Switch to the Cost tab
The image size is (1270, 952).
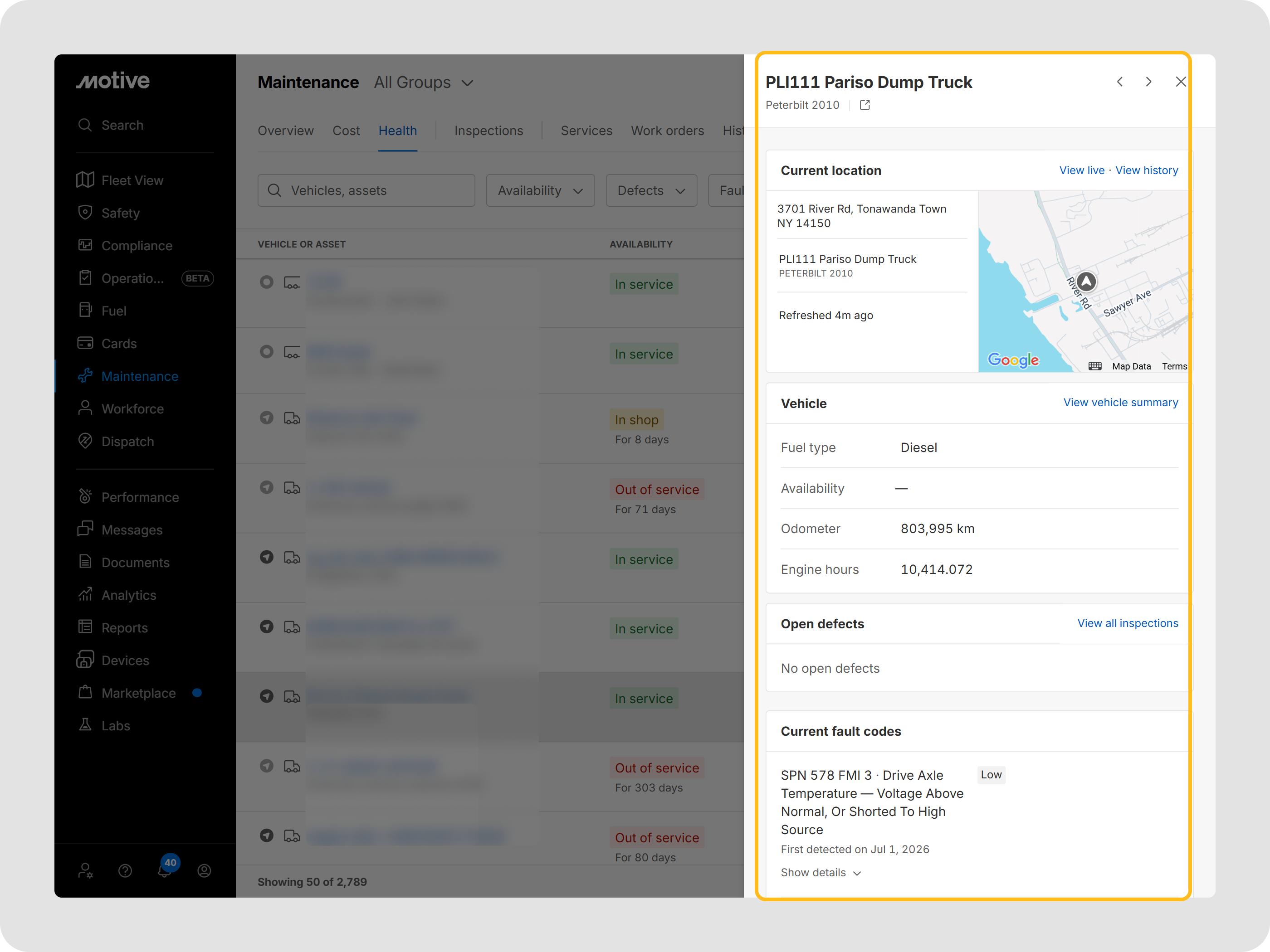click(346, 131)
